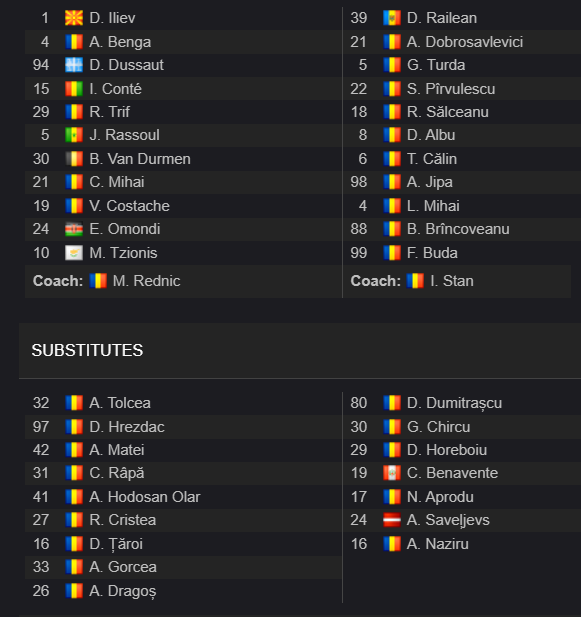Open substitute D. Dumitrașcu's profile
This screenshot has height=617, width=581.
(454, 403)
